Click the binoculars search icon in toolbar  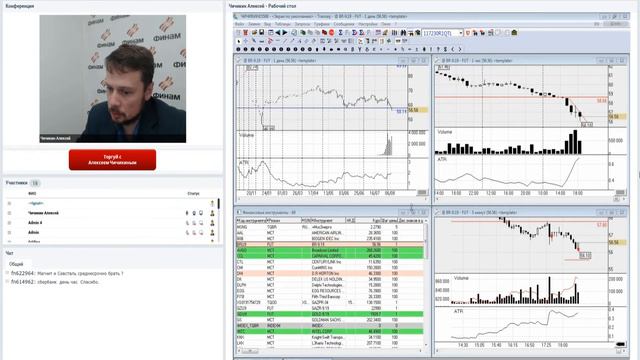[403, 33]
